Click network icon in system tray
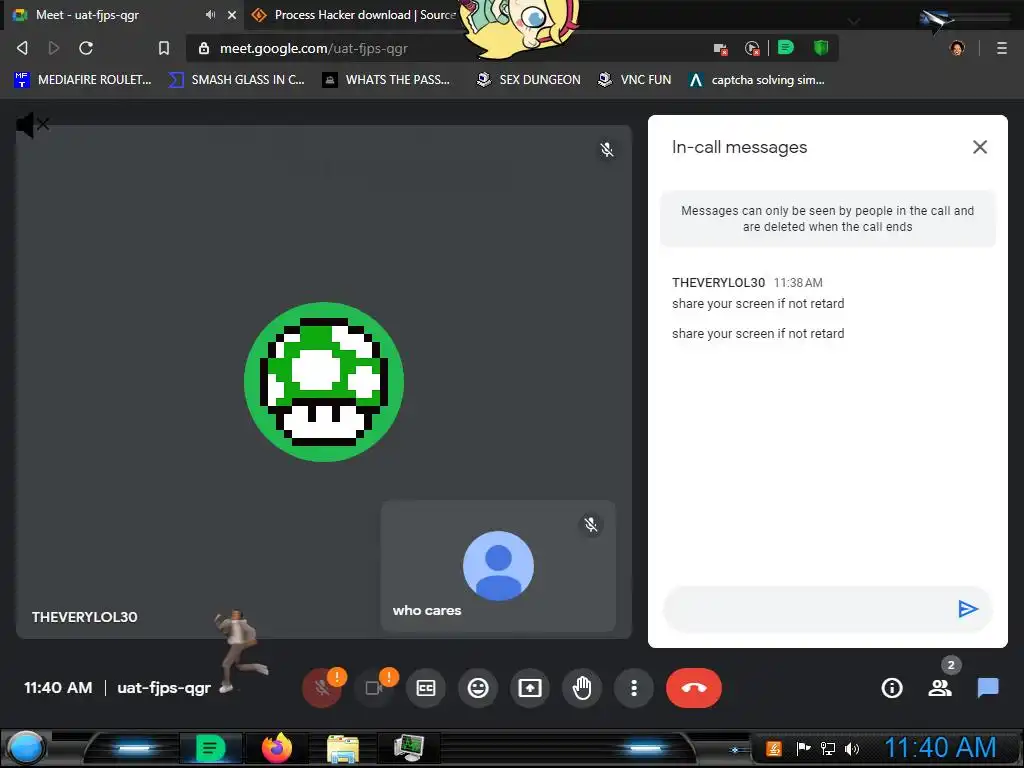 coord(827,748)
